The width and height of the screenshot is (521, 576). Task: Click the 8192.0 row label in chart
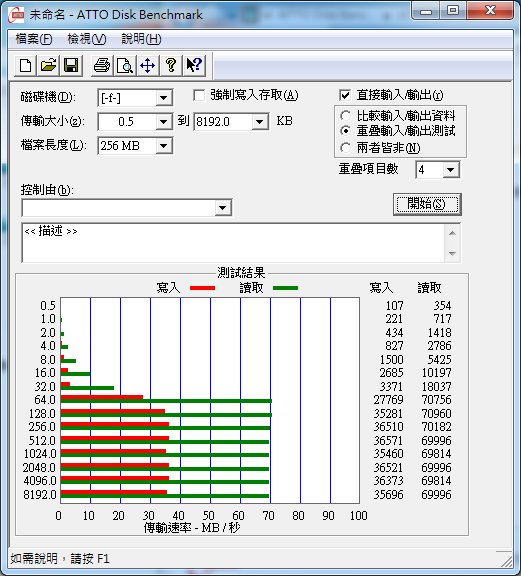pyautogui.click(x=40, y=494)
